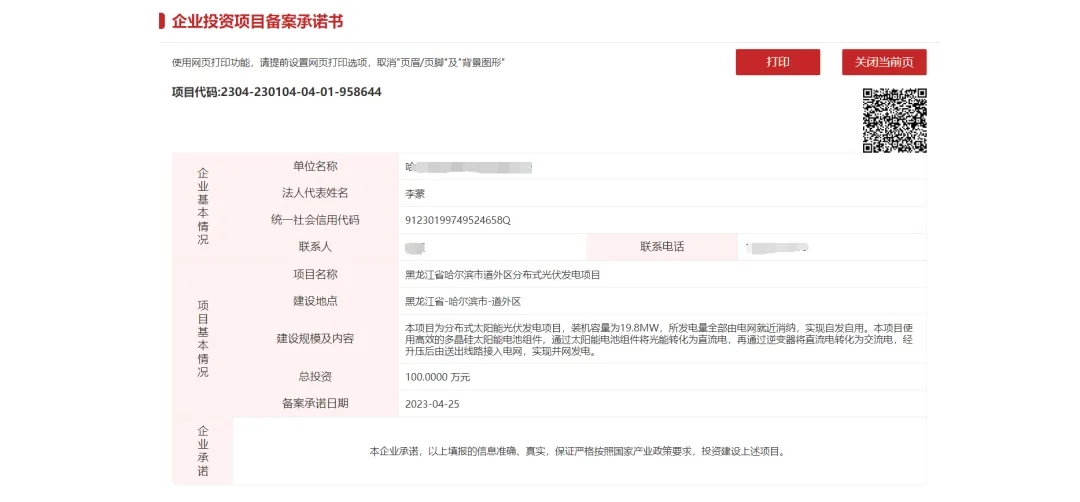Click the blurred 单位名称 company value
Screen dimensions: 1080x502
click(x=469, y=167)
